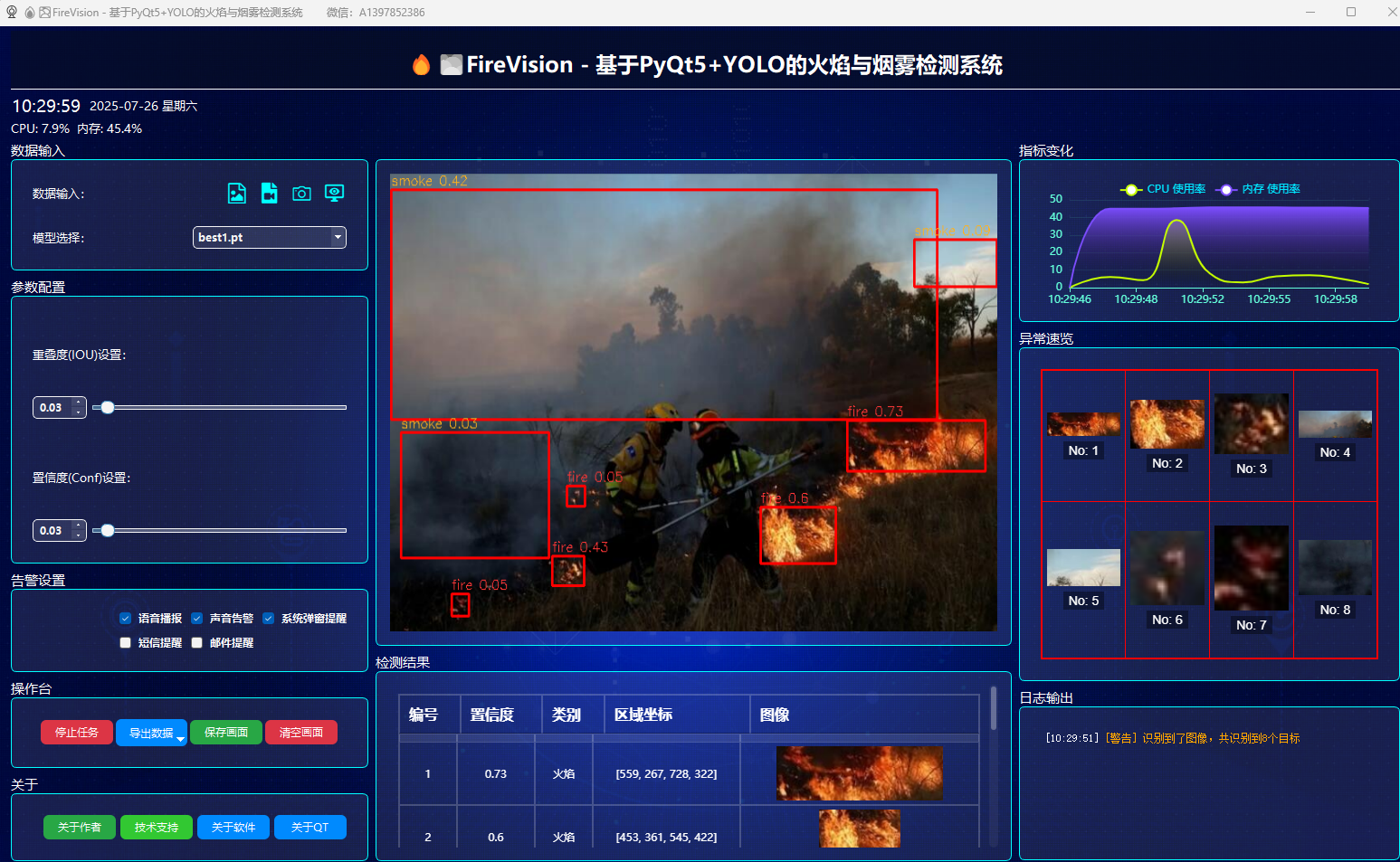Enable the 短信提醒 checkbox
1400x862 pixels.
pyautogui.click(x=126, y=643)
